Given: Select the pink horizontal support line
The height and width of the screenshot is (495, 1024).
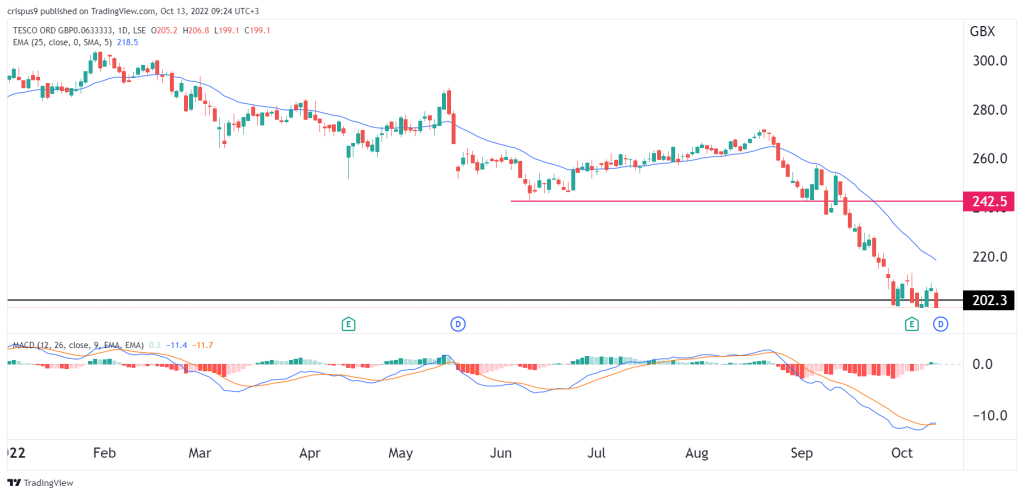Looking at the screenshot, I should coord(737,201).
